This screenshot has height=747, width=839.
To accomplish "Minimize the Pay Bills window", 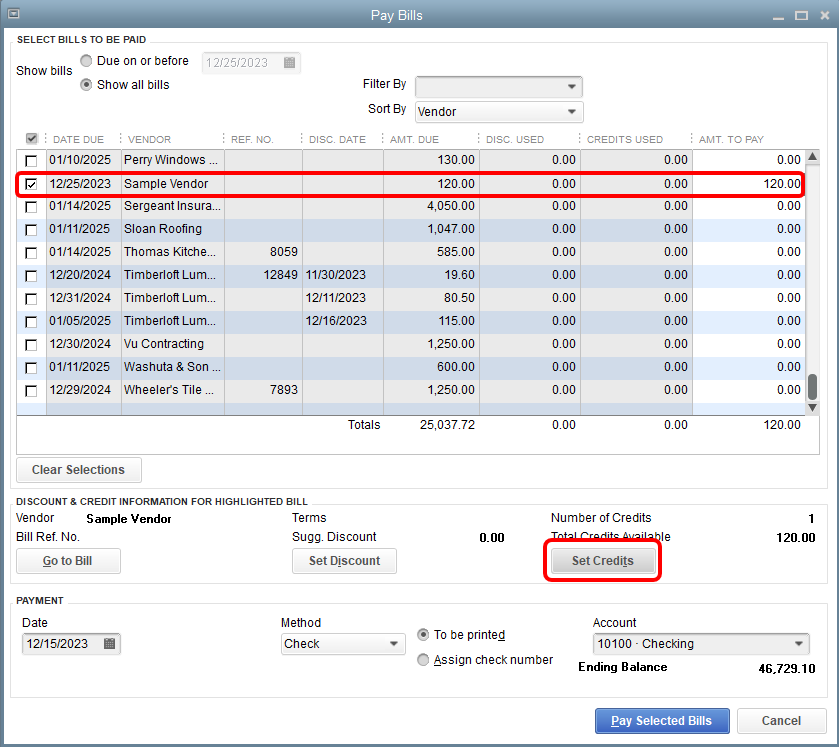I will [x=777, y=15].
